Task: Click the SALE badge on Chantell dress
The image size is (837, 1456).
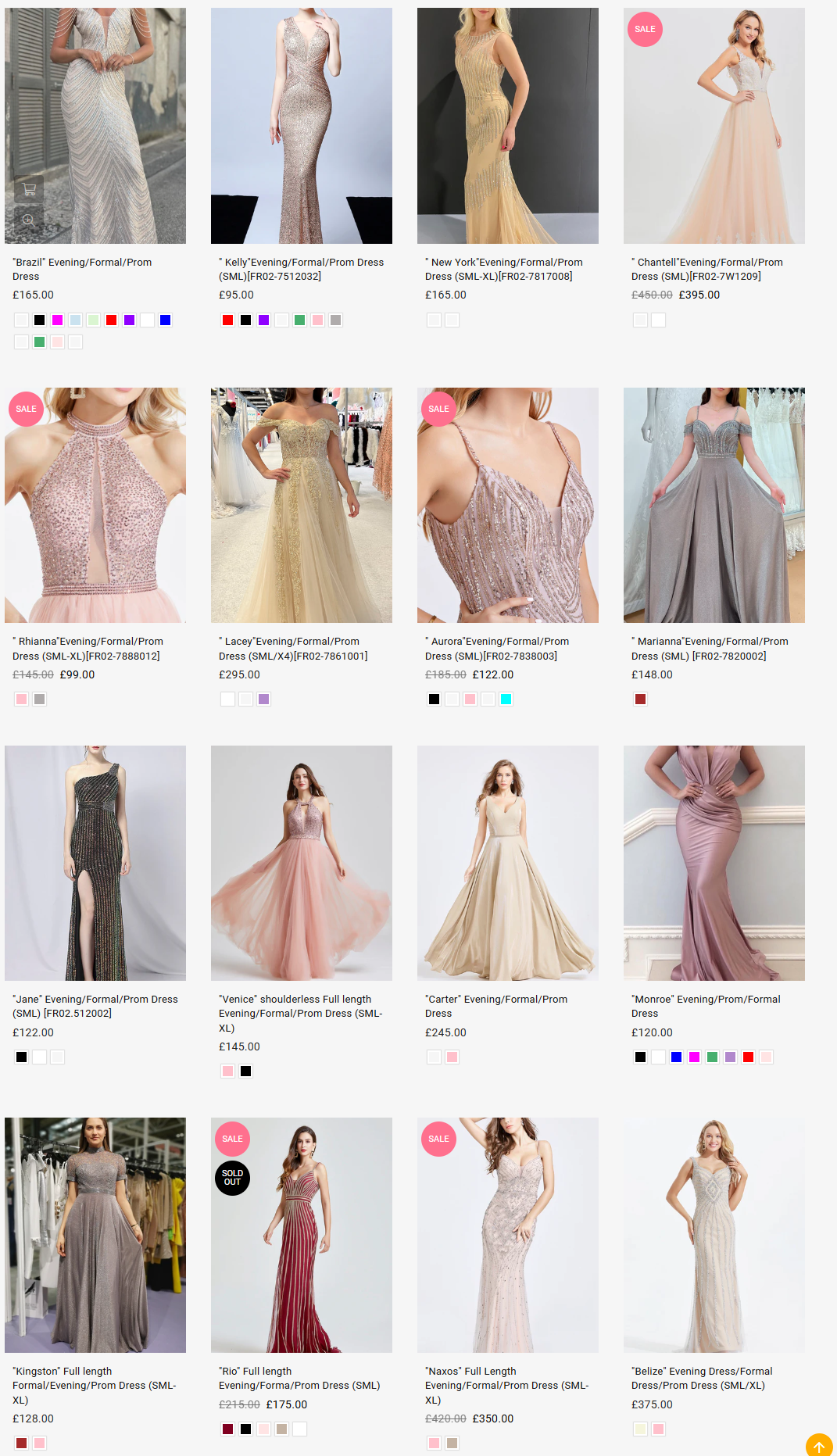Action: (x=645, y=30)
